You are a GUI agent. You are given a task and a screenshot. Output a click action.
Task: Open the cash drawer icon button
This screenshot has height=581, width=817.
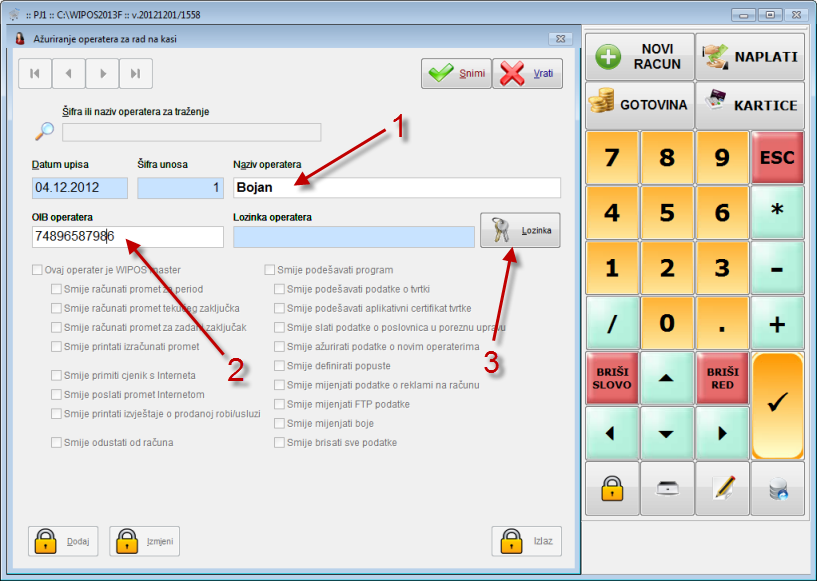pos(667,488)
